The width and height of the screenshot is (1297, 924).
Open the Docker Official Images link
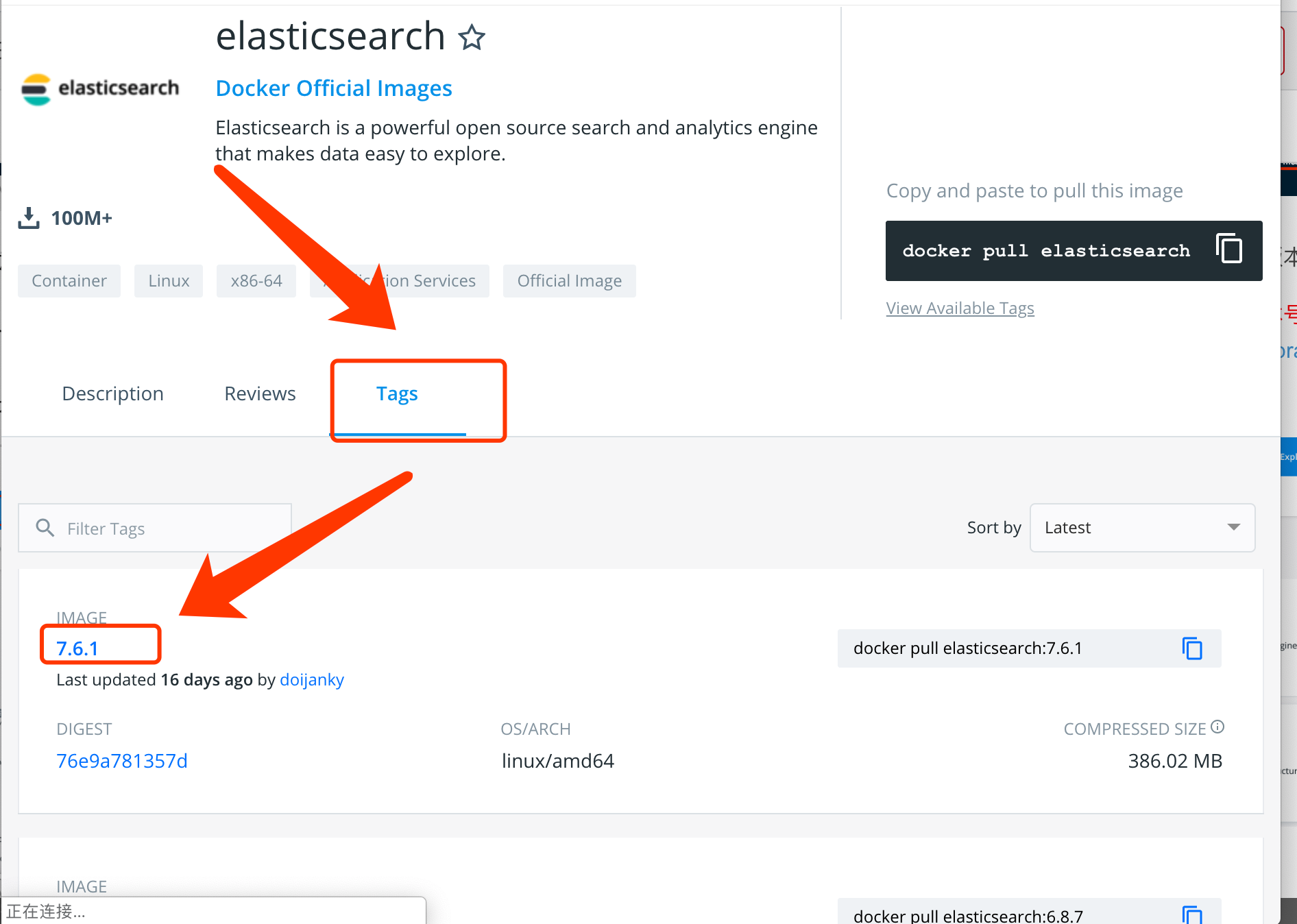coord(334,88)
